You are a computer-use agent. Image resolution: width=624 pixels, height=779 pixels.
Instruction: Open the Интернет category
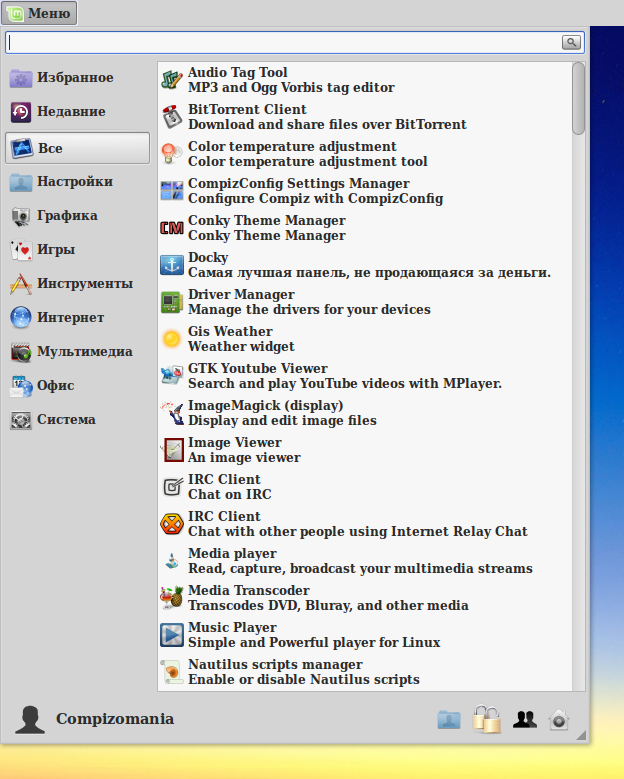(x=77, y=317)
